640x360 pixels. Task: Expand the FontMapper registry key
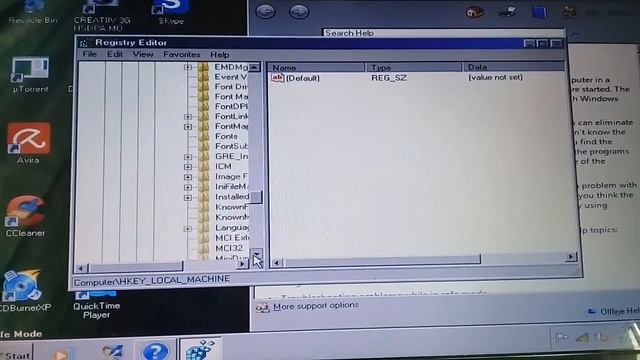[188, 127]
